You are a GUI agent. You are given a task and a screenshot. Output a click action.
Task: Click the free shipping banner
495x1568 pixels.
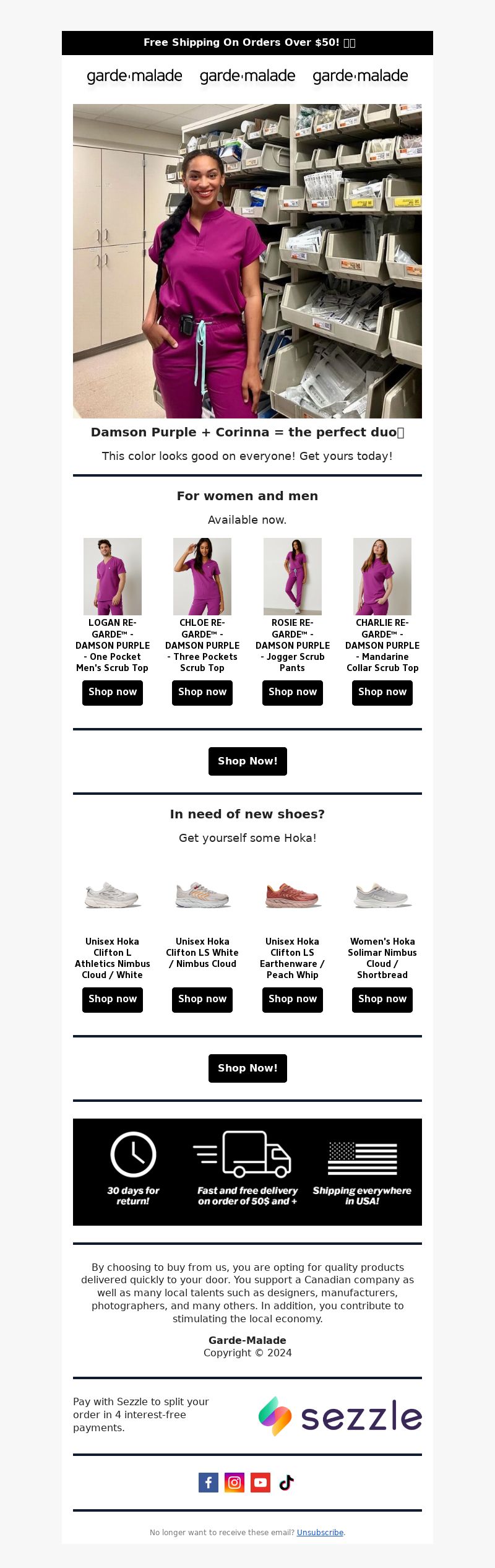point(247,43)
